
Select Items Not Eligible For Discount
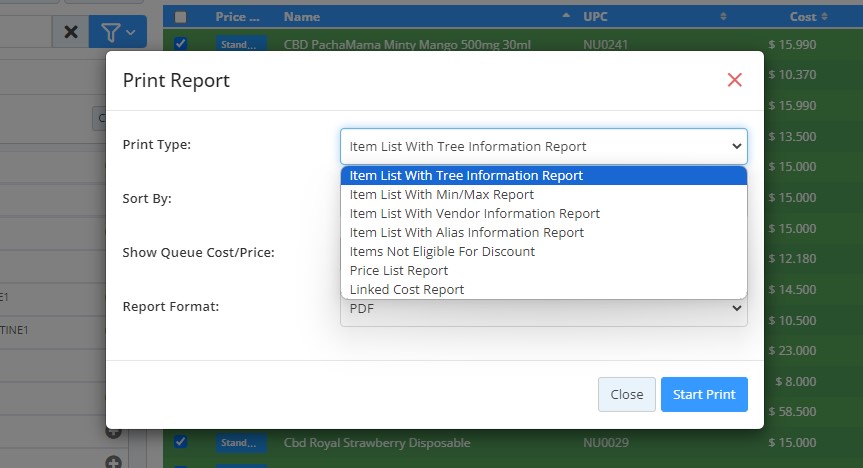[x=544, y=252]
